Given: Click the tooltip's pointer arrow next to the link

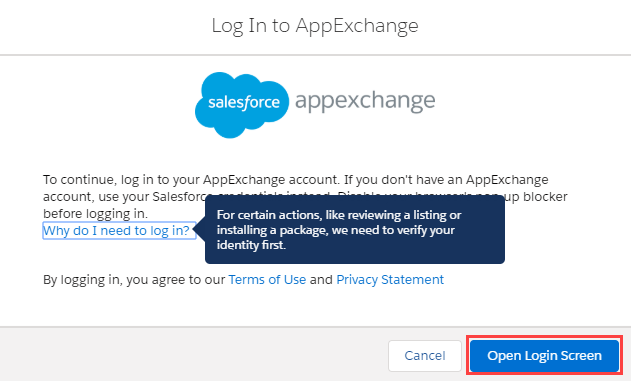Looking at the screenshot, I should coord(200,230).
